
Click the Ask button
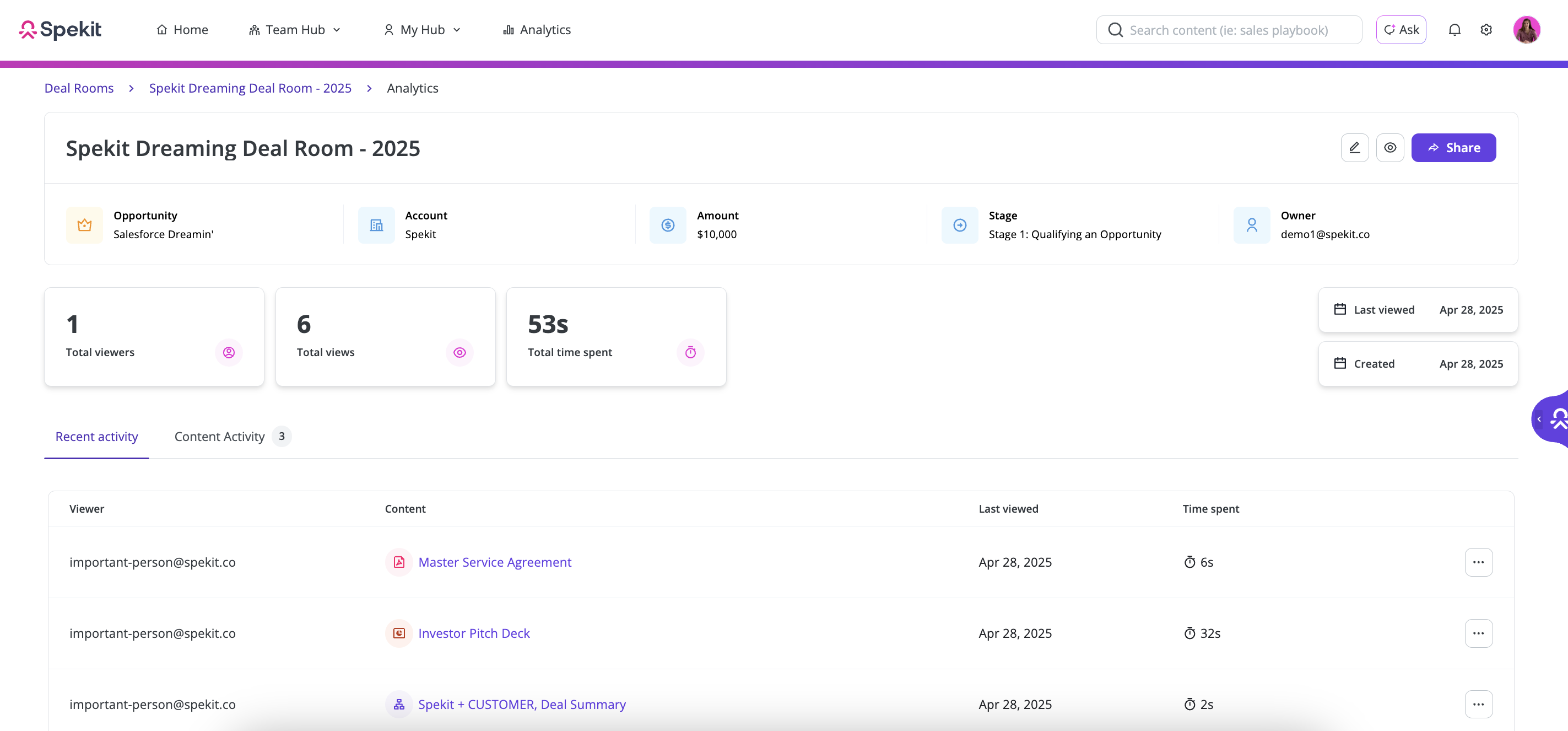pos(1401,30)
